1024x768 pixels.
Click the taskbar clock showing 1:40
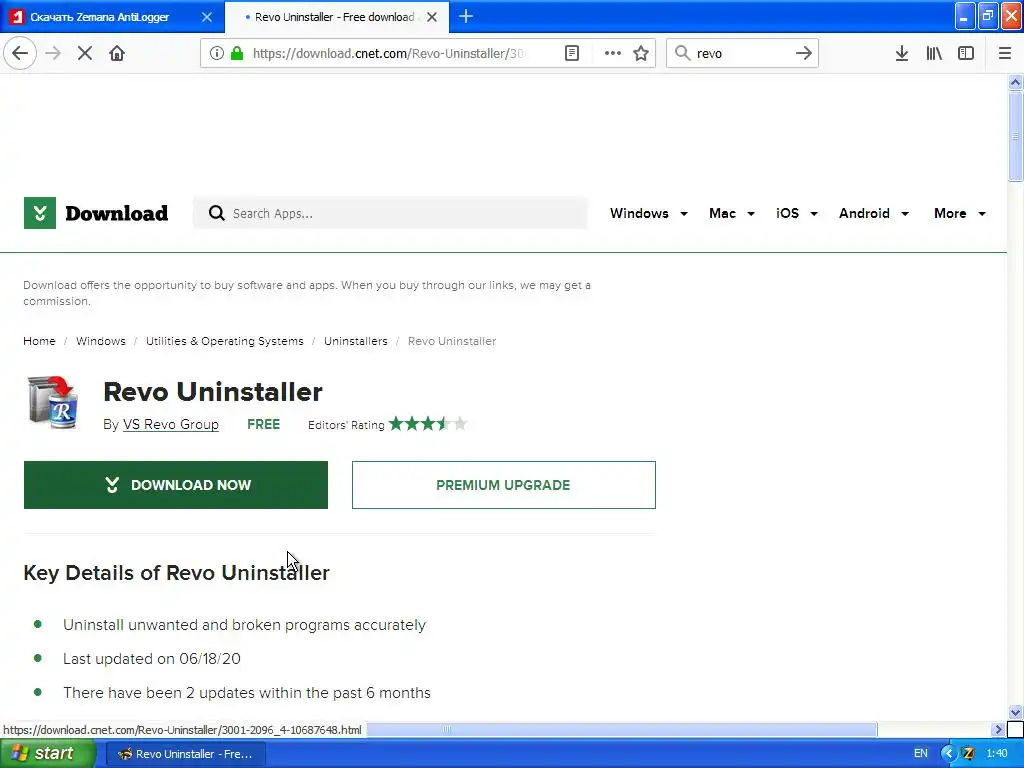click(x=997, y=753)
